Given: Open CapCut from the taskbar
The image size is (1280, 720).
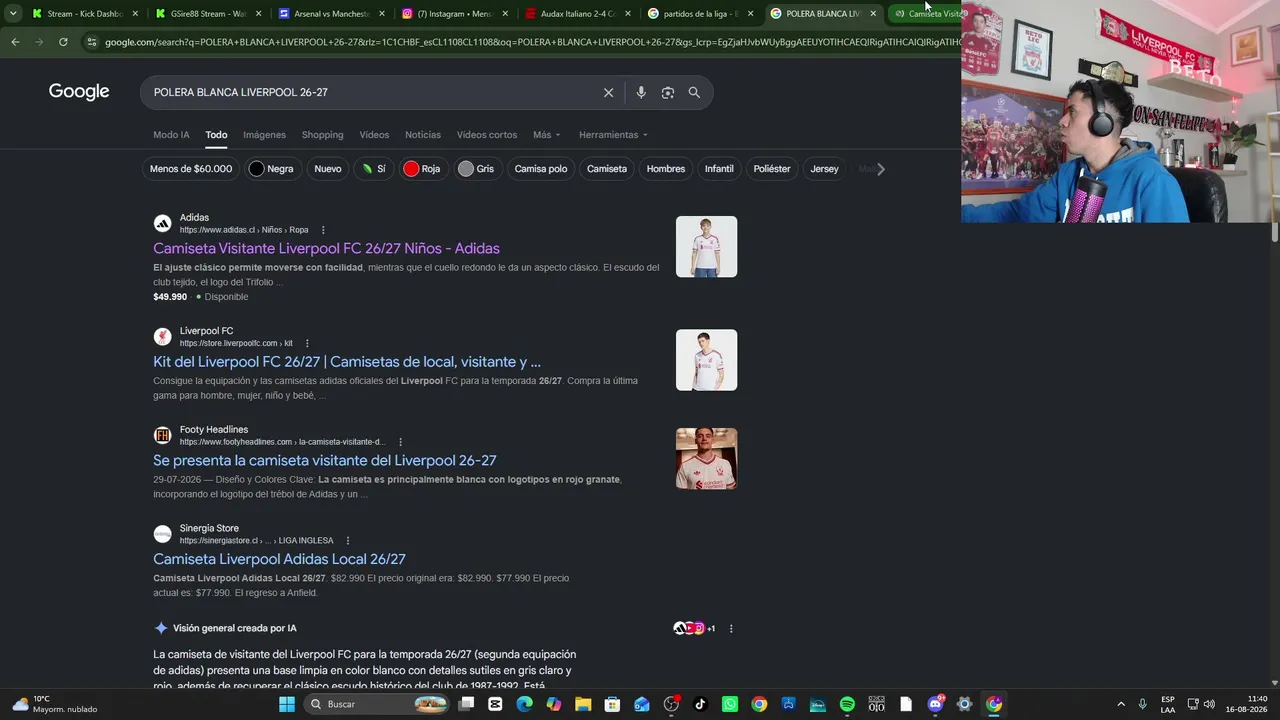Looking at the screenshot, I should (x=495, y=704).
